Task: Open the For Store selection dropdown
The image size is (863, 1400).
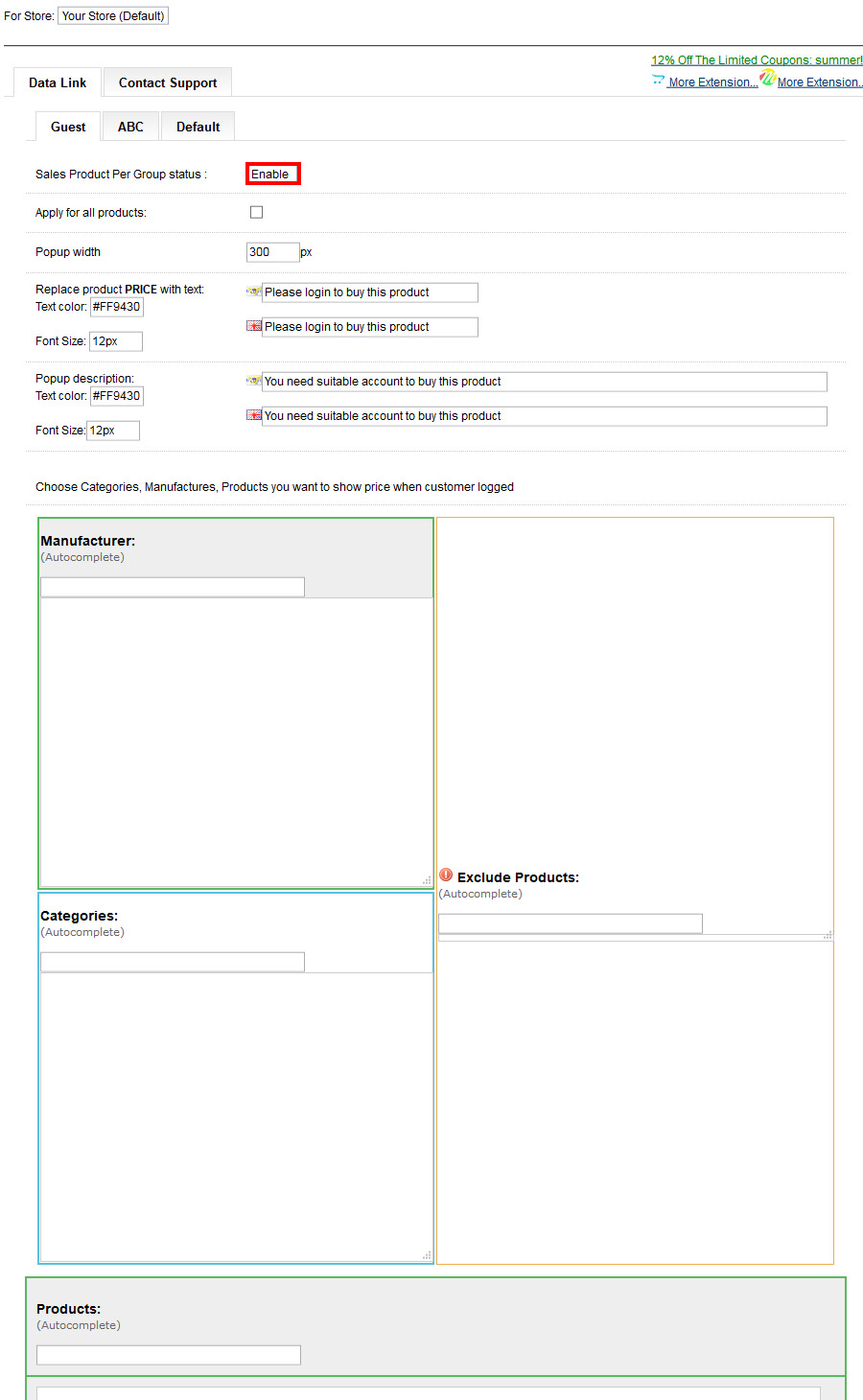Action: tap(113, 16)
